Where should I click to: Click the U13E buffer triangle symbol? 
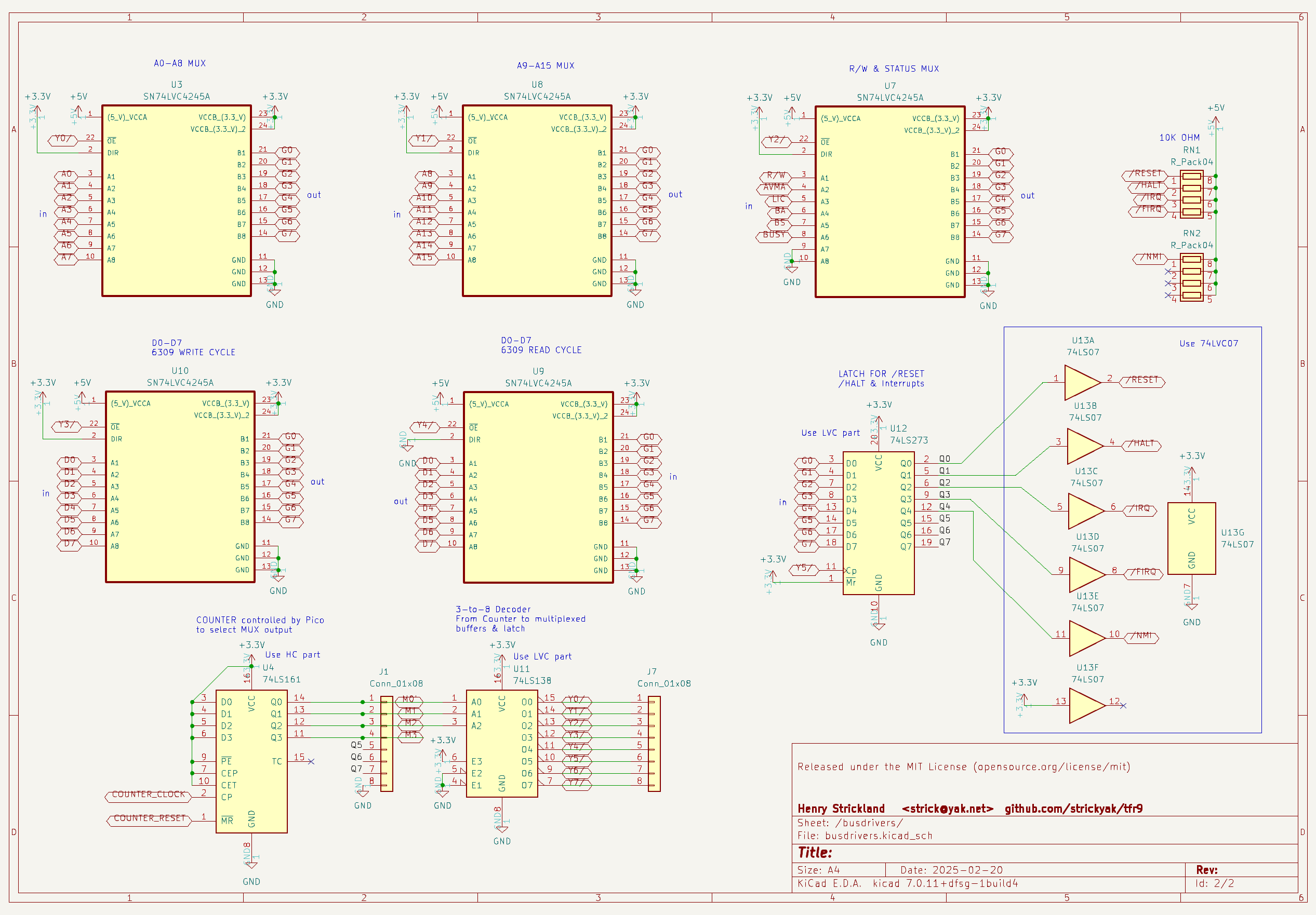(1087, 638)
